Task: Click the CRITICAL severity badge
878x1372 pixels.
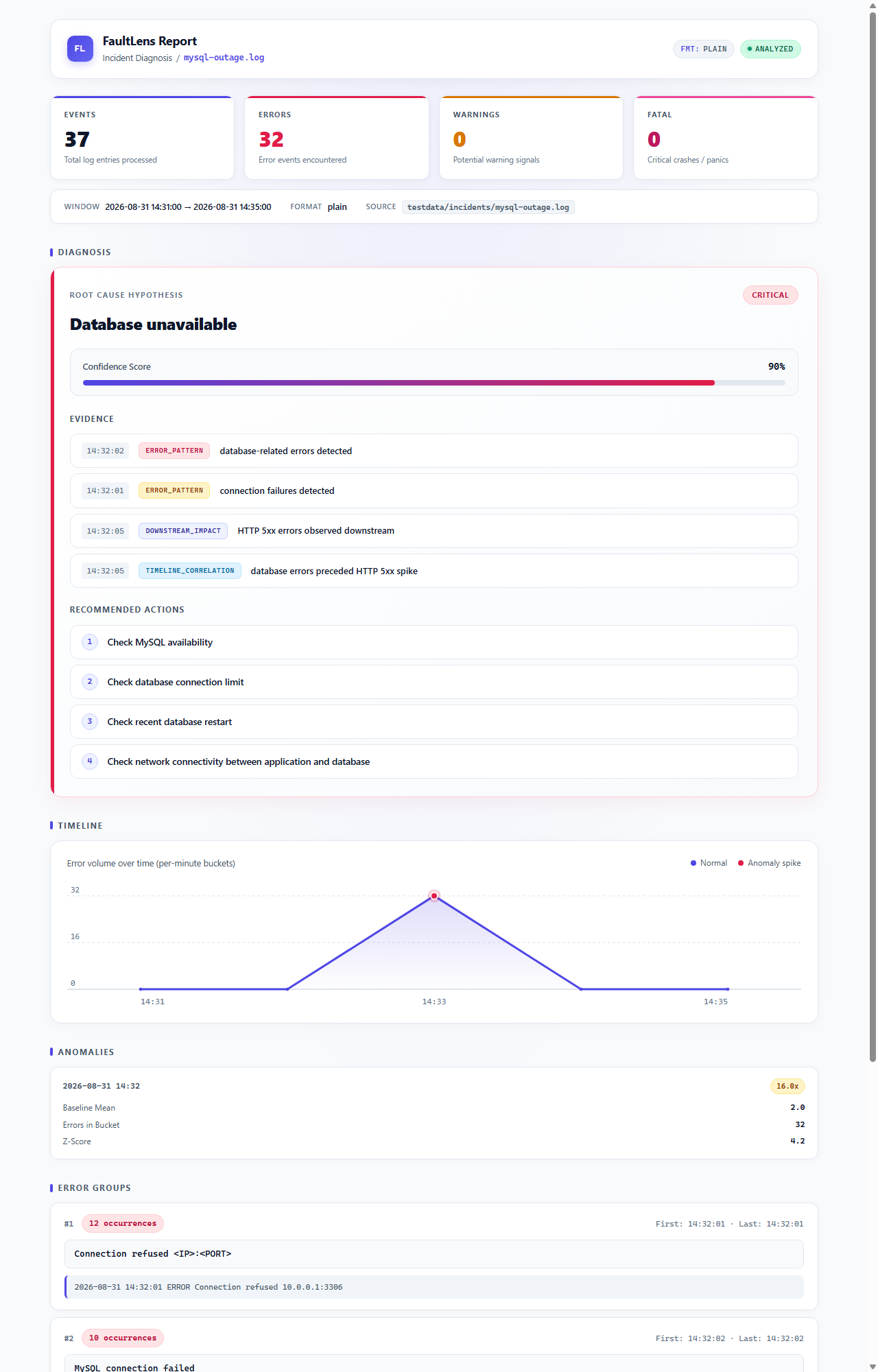Action: [770, 295]
